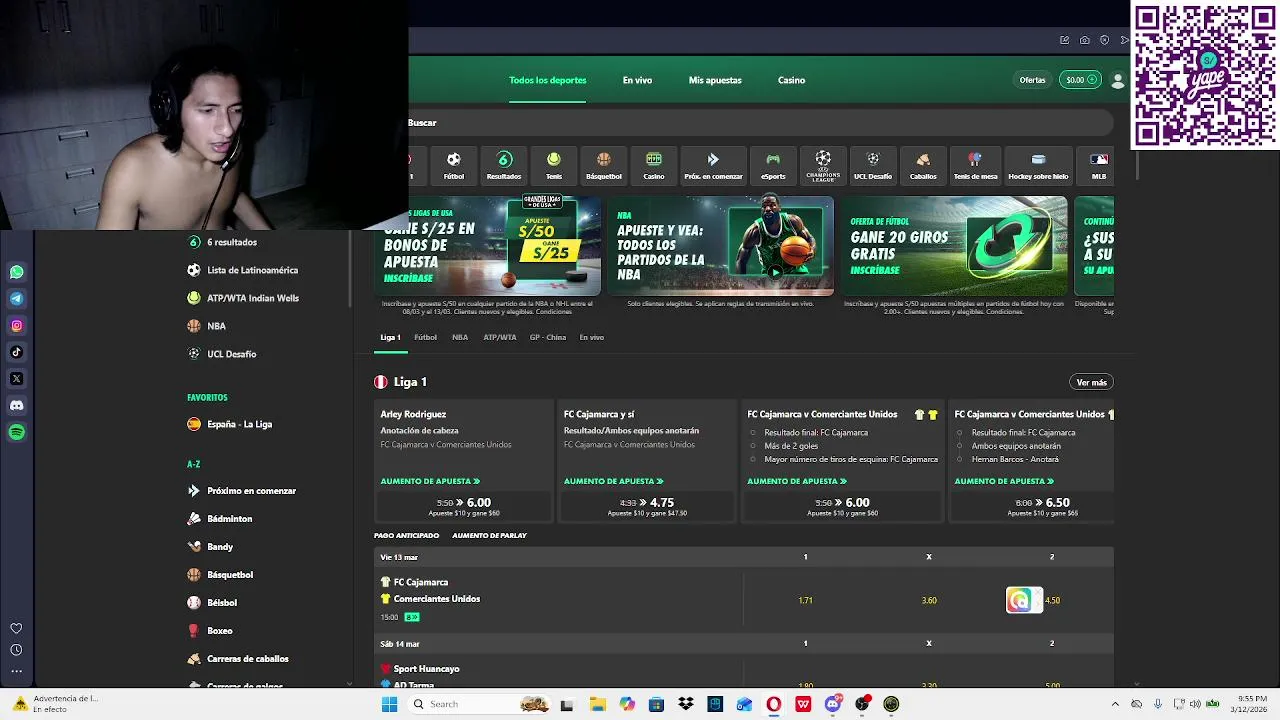Select the Liga 1 filter tab
Screen dimensions: 1280x720
pos(390,337)
